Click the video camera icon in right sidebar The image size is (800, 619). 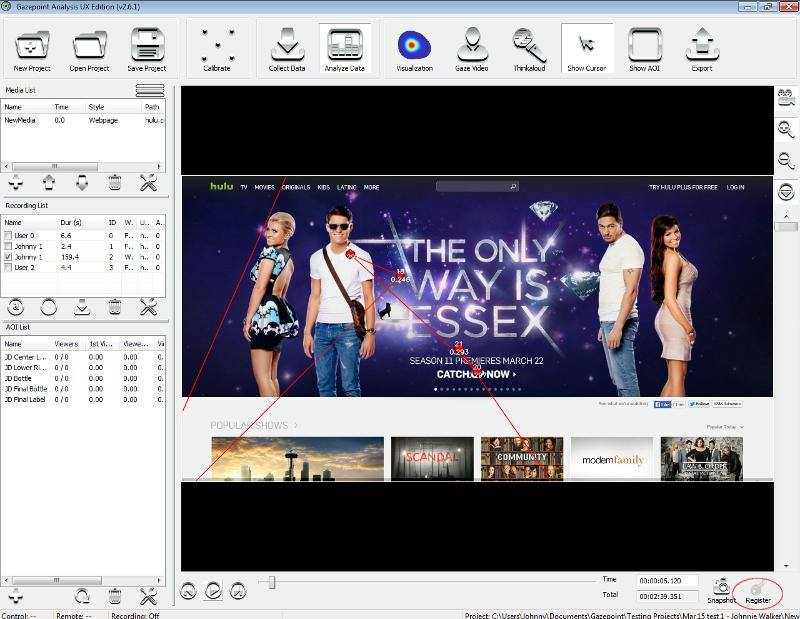pyautogui.click(x=786, y=97)
